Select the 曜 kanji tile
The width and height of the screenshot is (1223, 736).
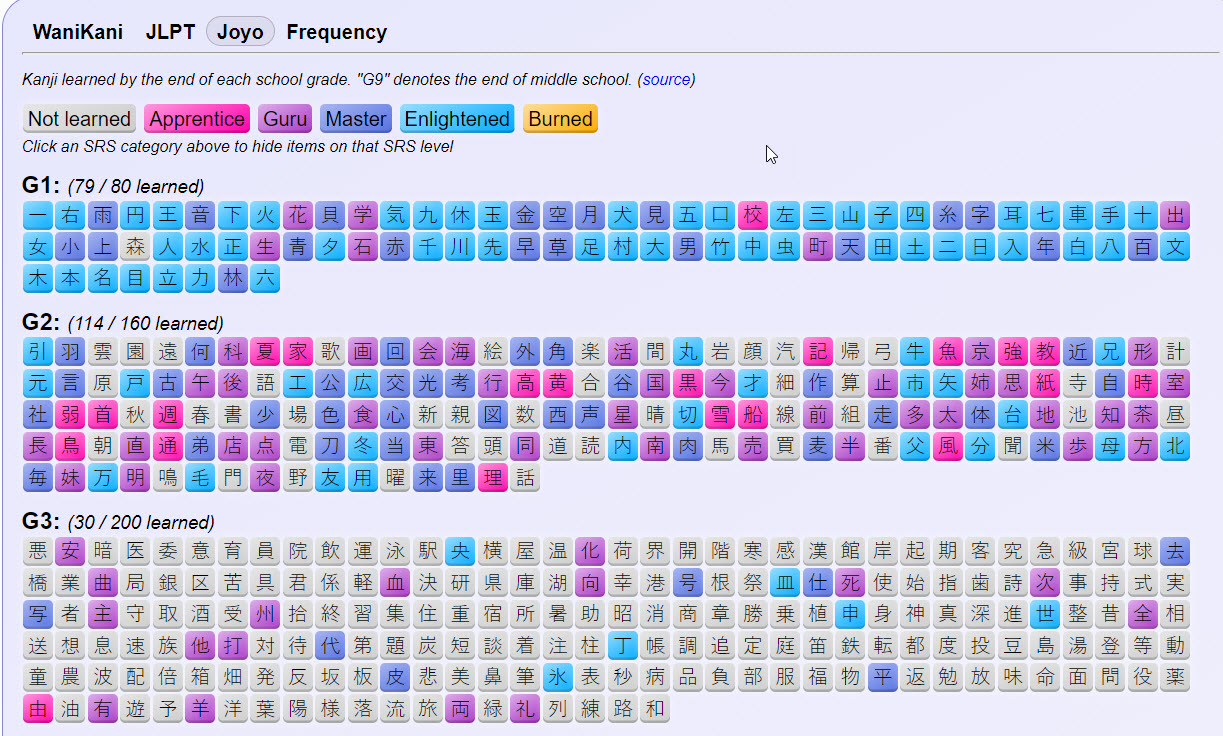coord(395,479)
